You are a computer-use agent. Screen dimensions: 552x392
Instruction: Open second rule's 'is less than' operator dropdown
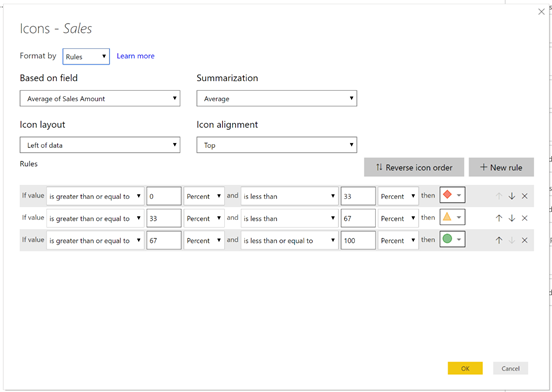pos(289,218)
